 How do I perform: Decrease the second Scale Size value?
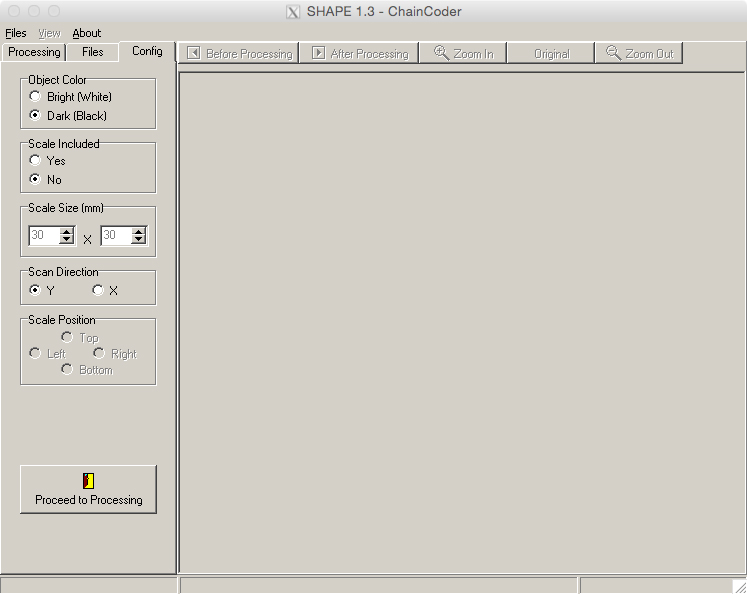click(x=139, y=240)
